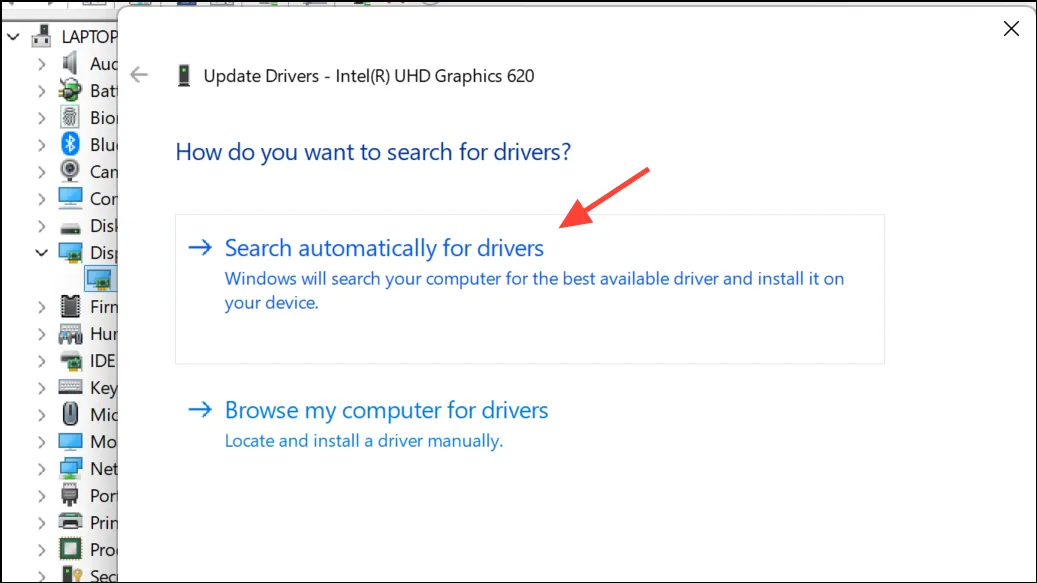Click the Mice category mouse icon
Screen dimensions: 1037x583
pos(70,414)
